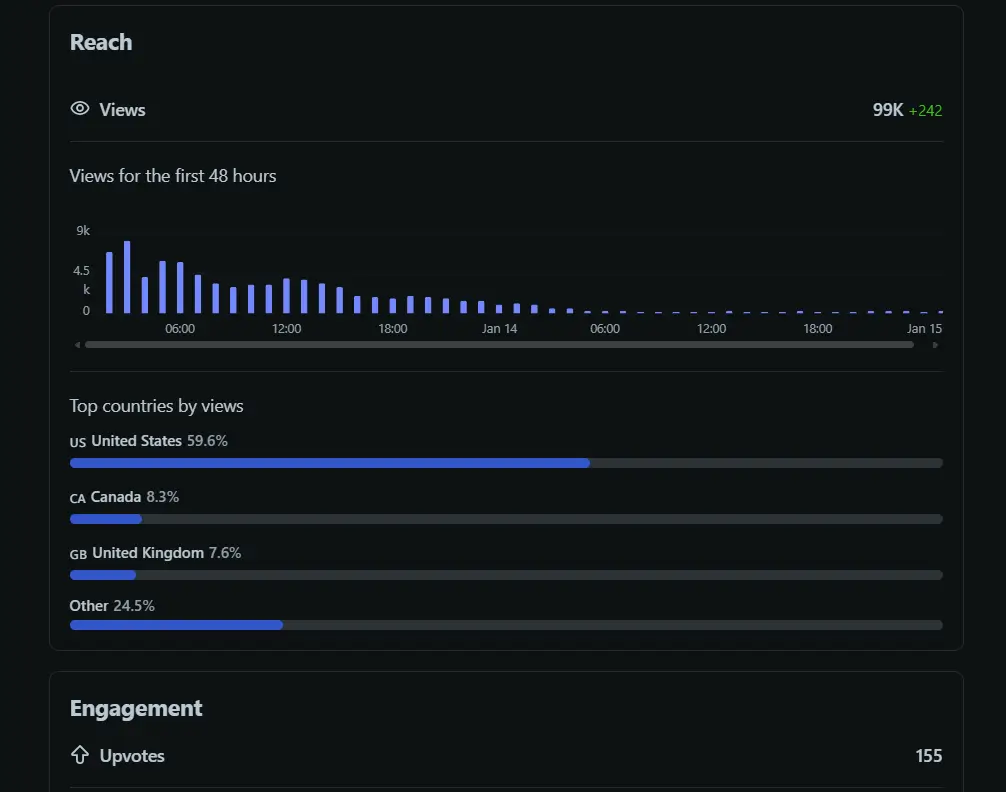The image size is (1006, 792).
Task: Click the green +242 views change
Action: pos(925,111)
